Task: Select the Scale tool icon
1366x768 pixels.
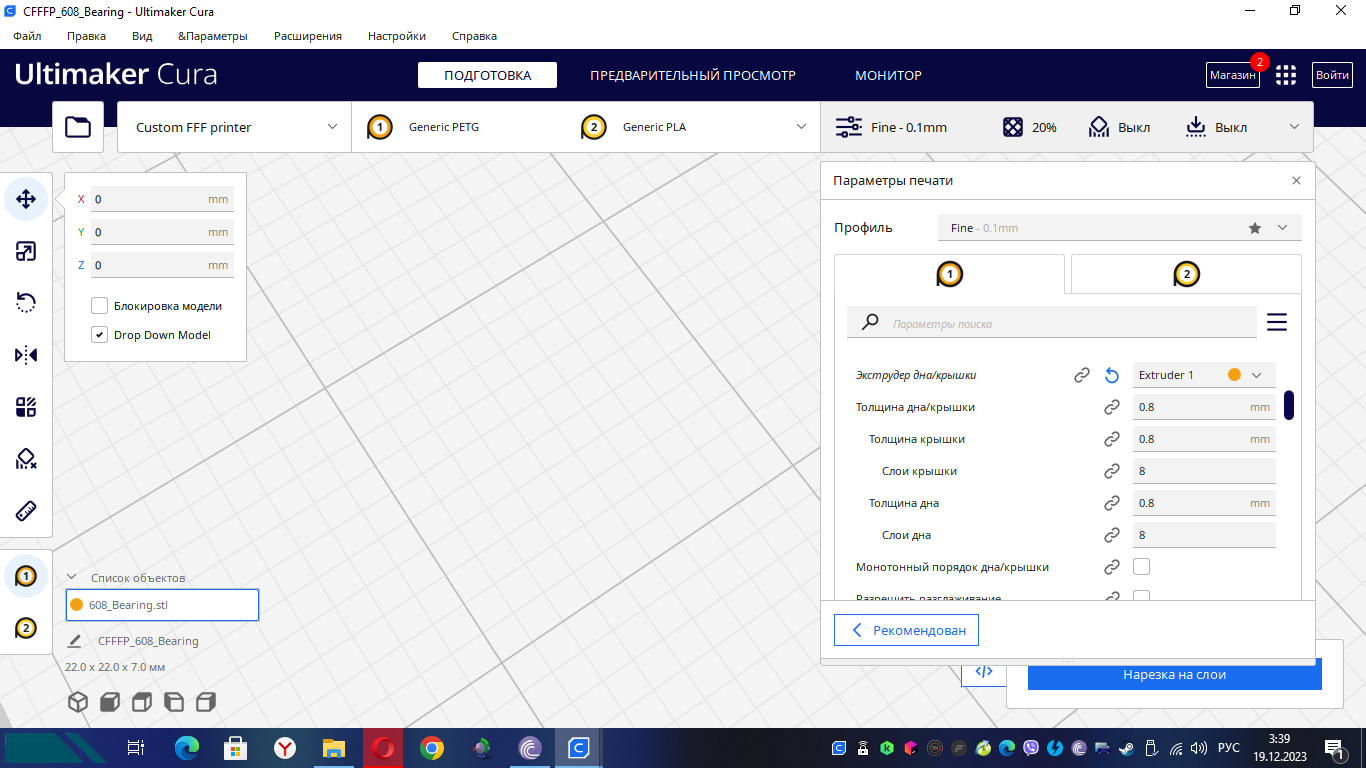Action: (x=26, y=251)
